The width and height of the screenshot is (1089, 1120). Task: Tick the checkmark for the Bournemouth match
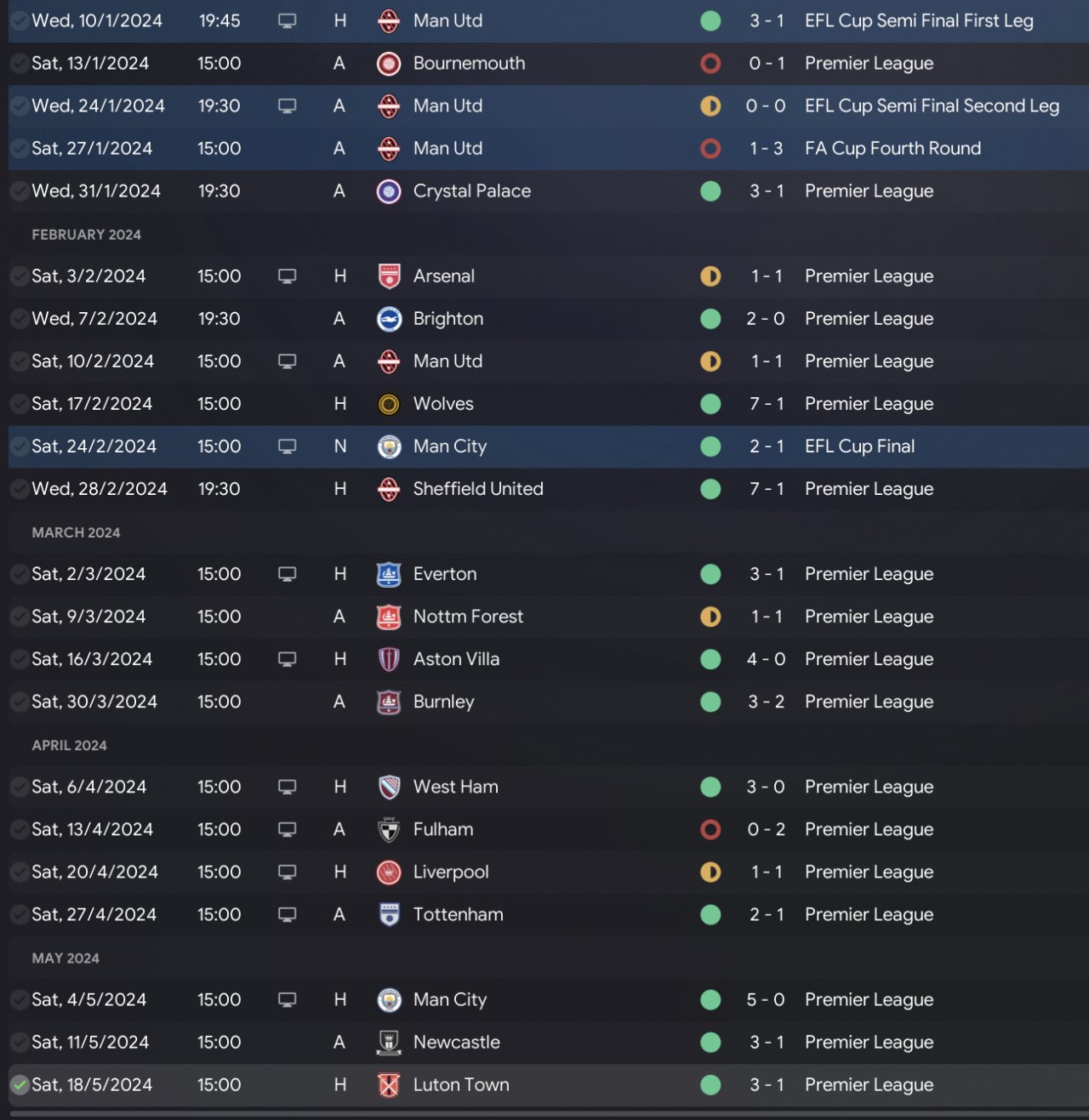(x=20, y=64)
